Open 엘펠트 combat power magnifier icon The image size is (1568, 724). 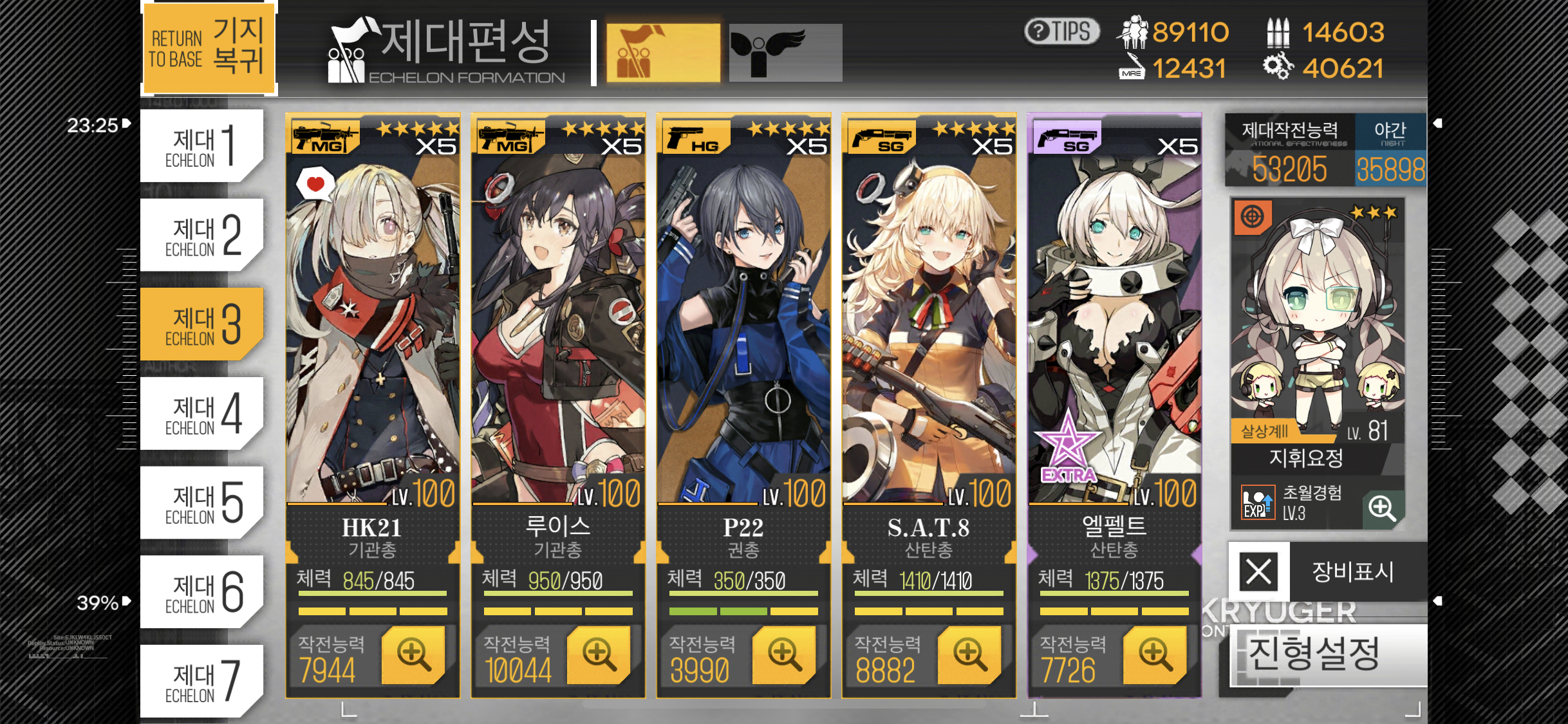1155,655
